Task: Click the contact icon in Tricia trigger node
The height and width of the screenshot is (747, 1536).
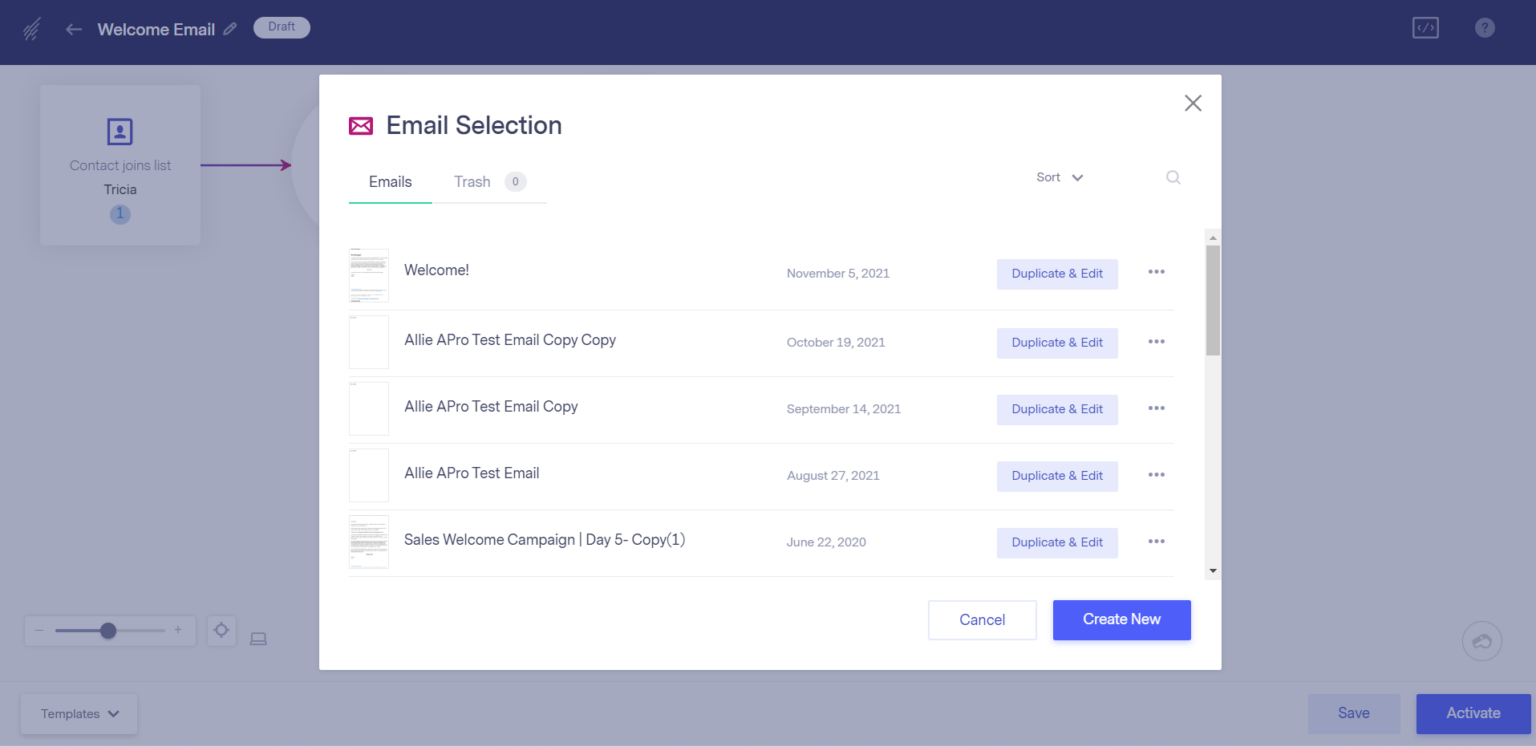Action: [119, 131]
